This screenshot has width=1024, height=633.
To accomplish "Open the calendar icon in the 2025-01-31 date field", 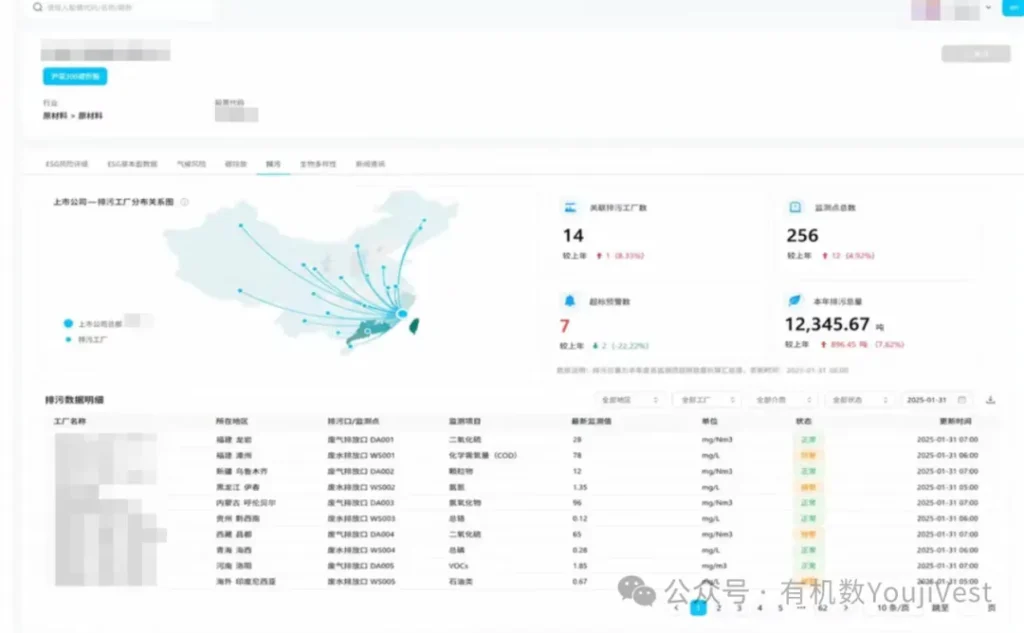I will [x=961, y=399].
